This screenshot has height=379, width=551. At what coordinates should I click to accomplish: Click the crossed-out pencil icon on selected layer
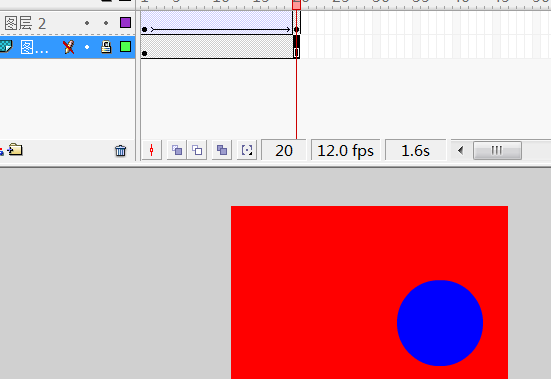(69, 47)
